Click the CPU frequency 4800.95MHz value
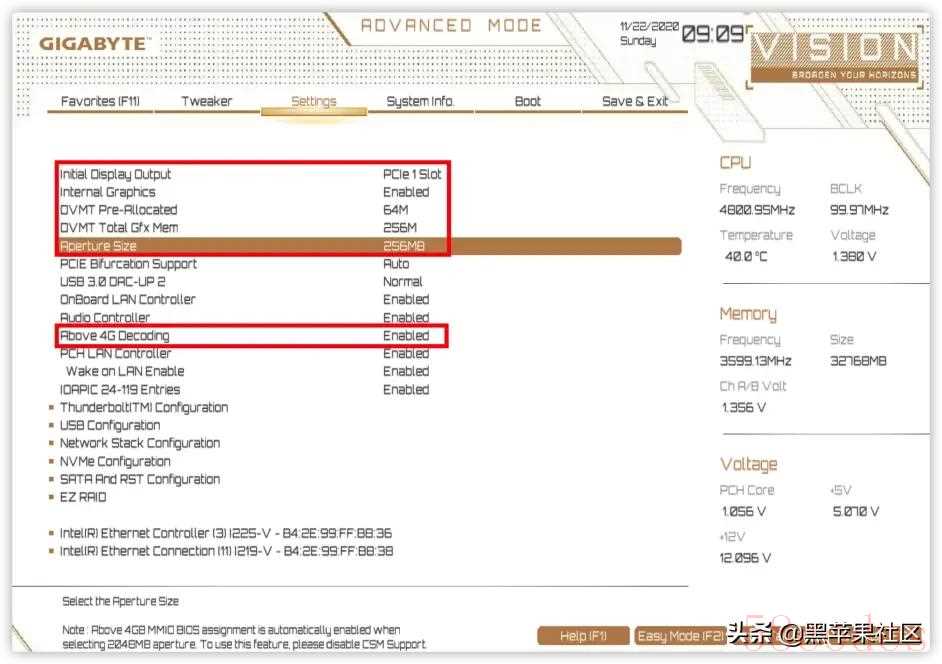Image resolution: width=942 pixels, height=664 pixels. pos(757,210)
